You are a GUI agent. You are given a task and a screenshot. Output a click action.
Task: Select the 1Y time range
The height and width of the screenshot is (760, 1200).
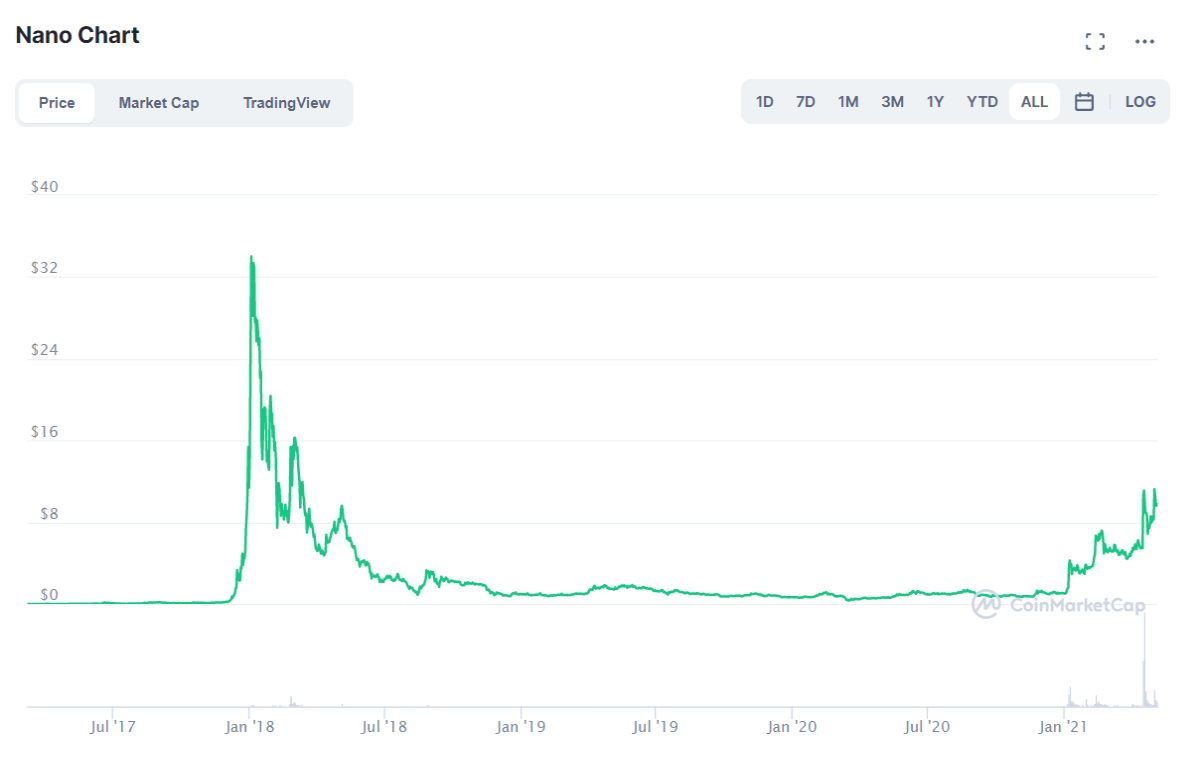click(x=935, y=102)
